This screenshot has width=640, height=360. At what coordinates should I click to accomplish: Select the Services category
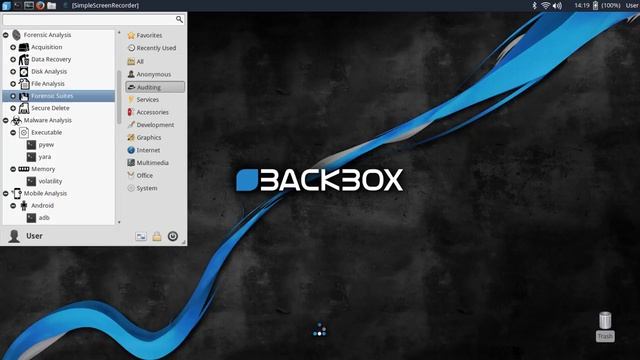pos(155,100)
